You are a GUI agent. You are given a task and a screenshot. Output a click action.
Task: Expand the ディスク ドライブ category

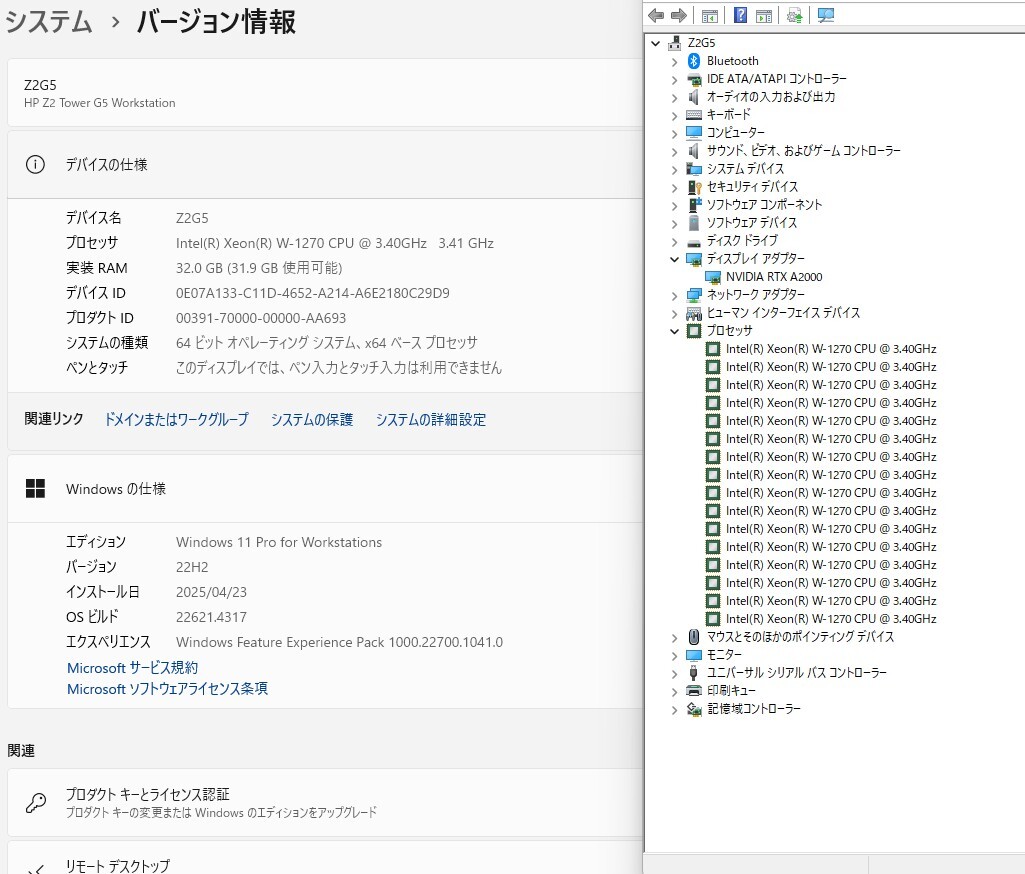click(675, 241)
